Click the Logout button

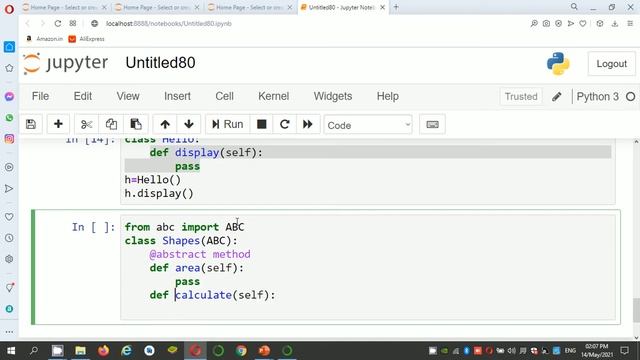(611, 64)
